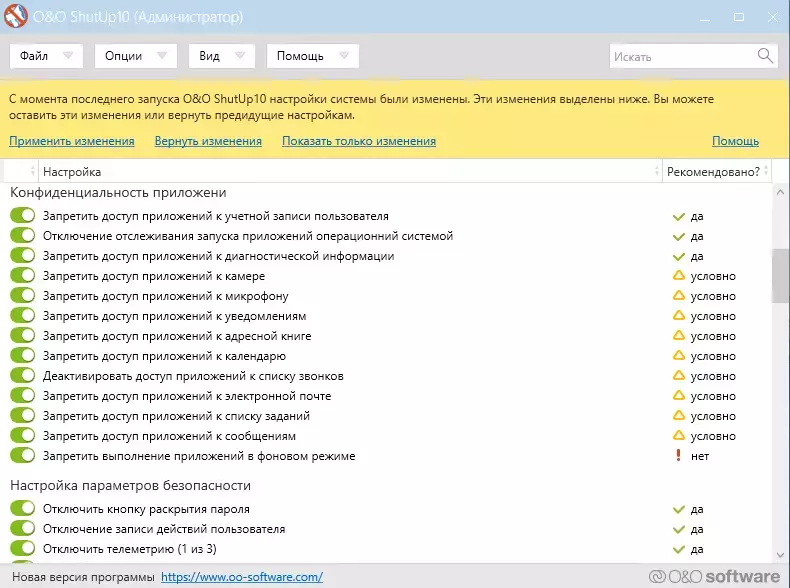Click the triangle icon for e-mail row
Viewport: 790px width, 588px height.
(x=679, y=396)
